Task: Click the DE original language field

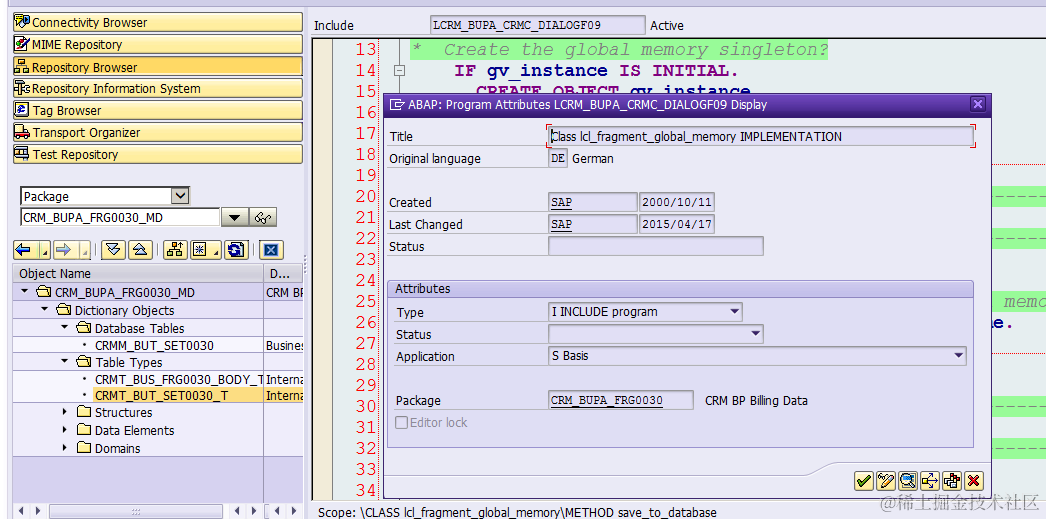Action: pos(558,159)
